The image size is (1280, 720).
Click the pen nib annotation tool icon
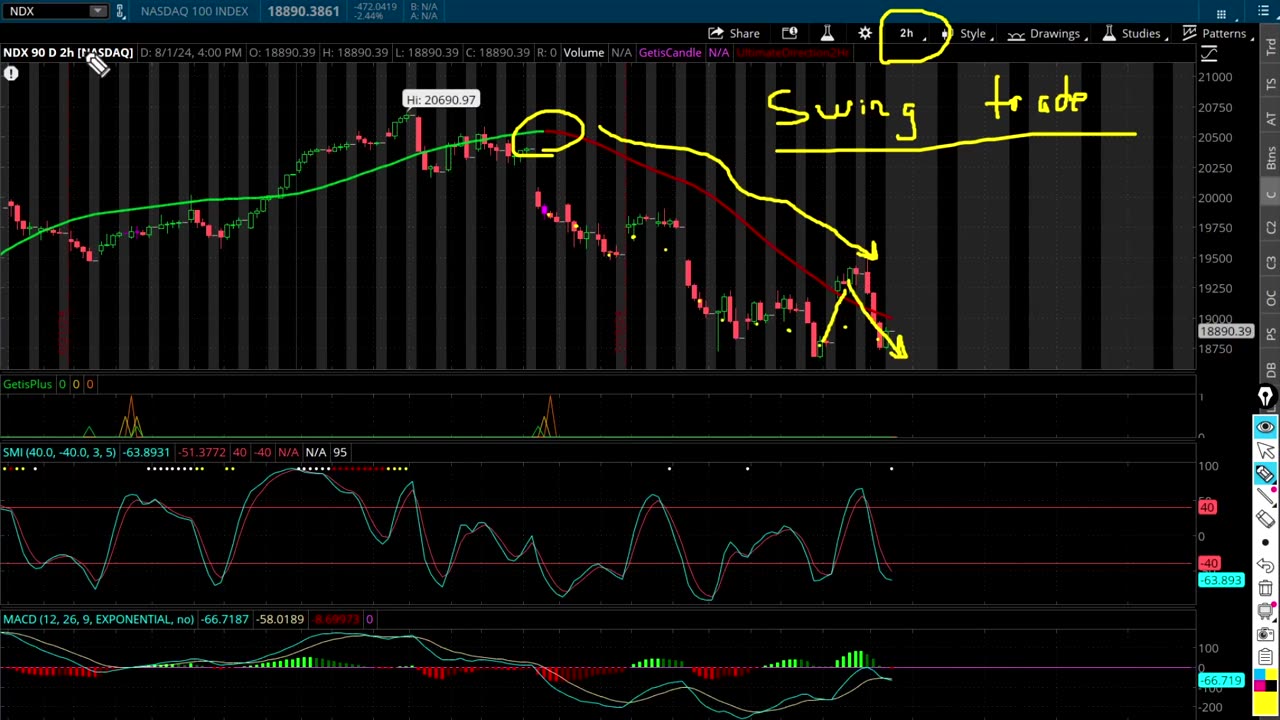point(1265,397)
